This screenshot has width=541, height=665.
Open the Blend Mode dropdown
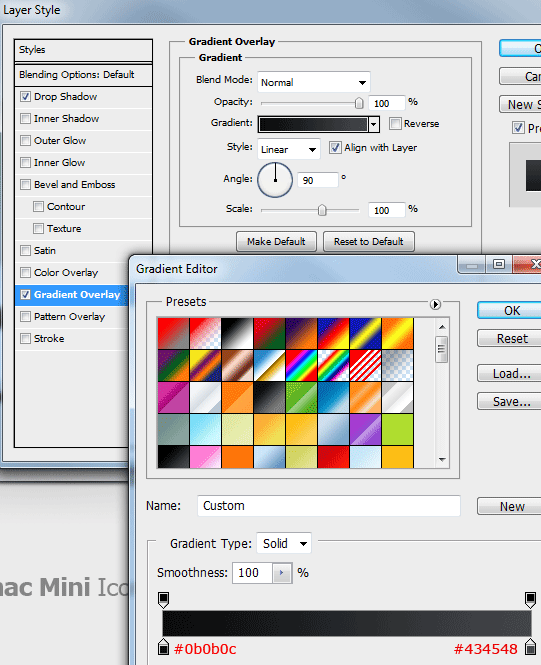pos(314,82)
